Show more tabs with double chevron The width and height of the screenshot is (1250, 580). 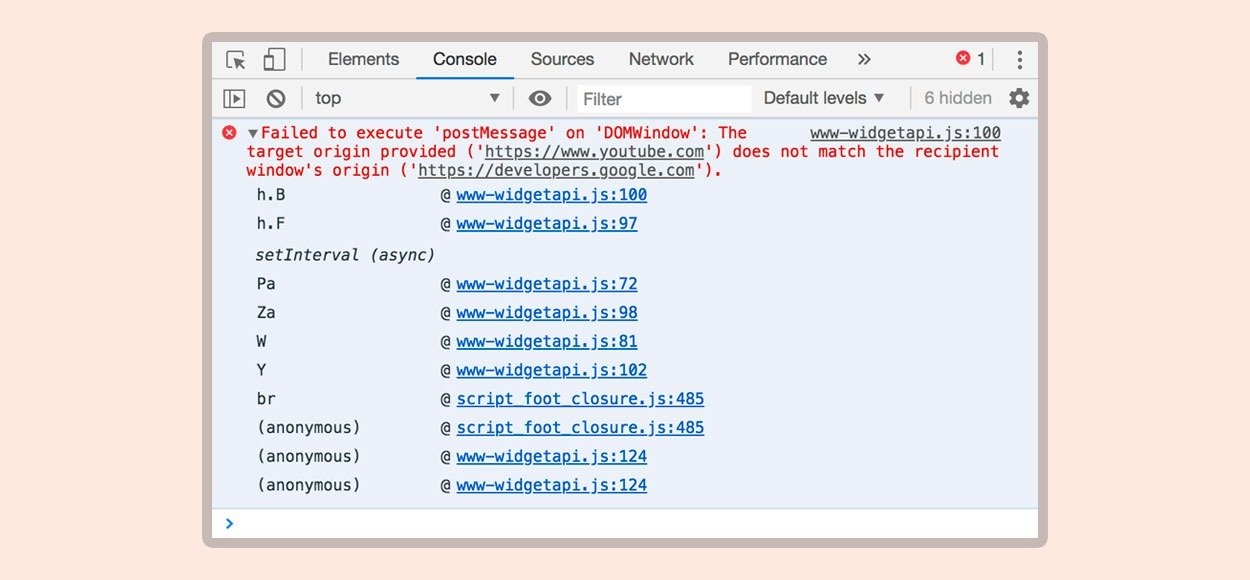pos(864,60)
